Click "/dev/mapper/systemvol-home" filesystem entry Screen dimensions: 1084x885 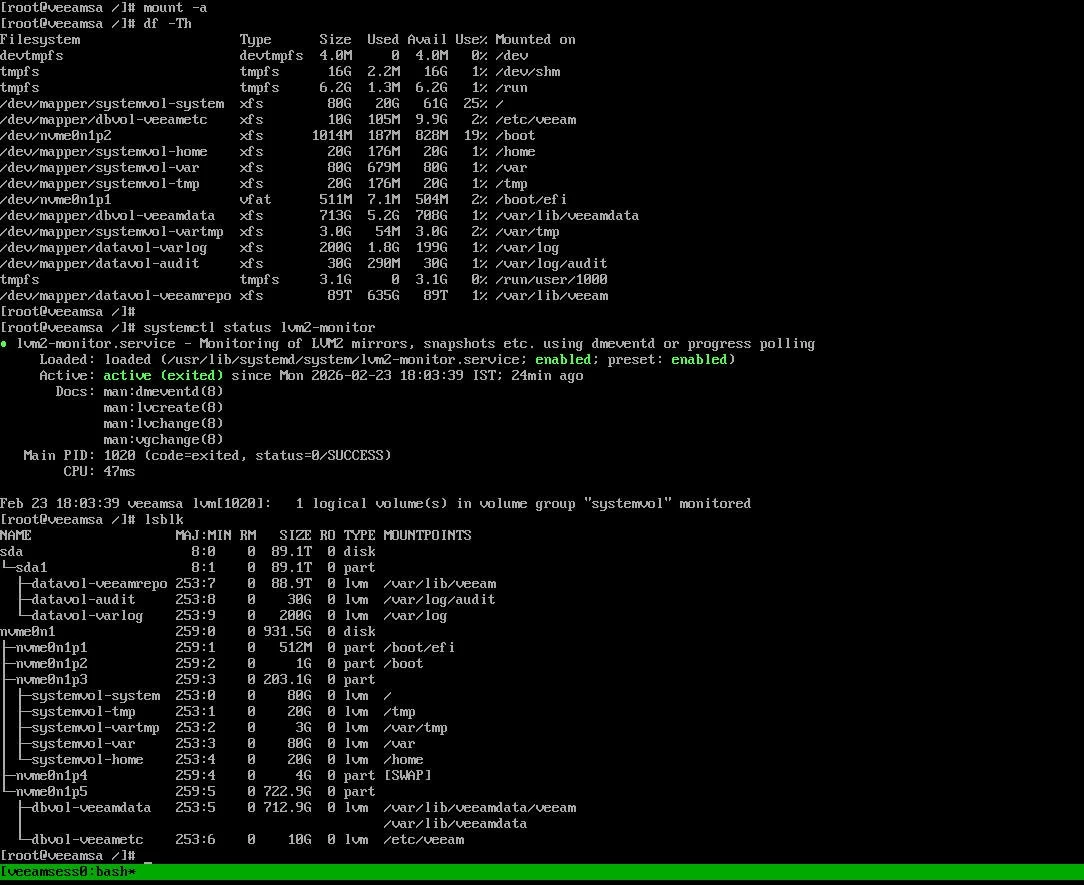(x=104, y=151)
